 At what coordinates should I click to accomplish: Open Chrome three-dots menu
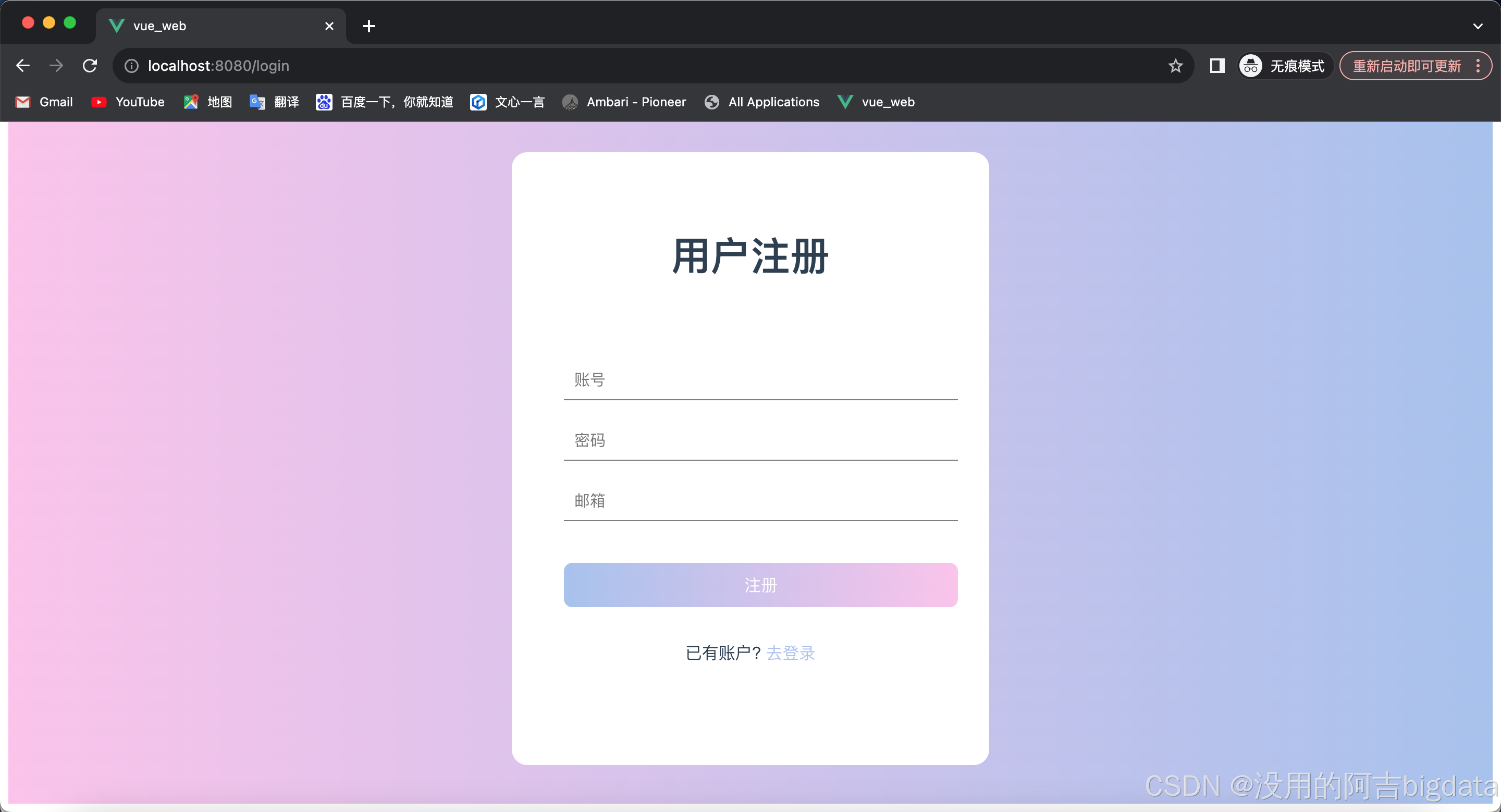1478,66
